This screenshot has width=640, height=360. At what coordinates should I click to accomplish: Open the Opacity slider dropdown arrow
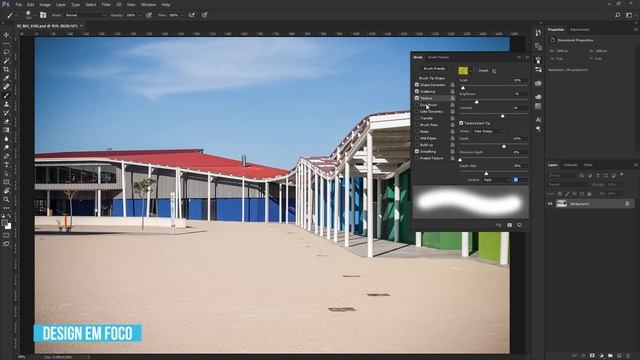pyautogui.click(x=140, y=15)
